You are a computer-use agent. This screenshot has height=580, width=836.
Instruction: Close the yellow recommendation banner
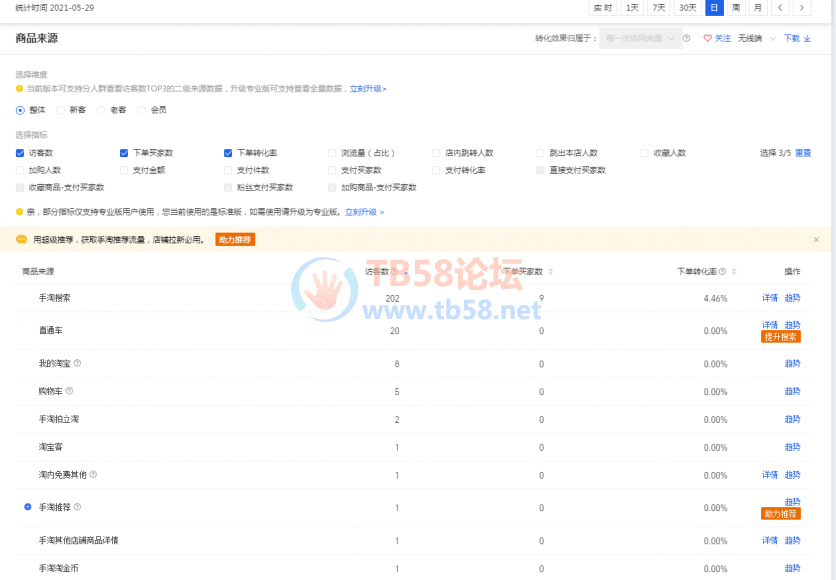816,240
